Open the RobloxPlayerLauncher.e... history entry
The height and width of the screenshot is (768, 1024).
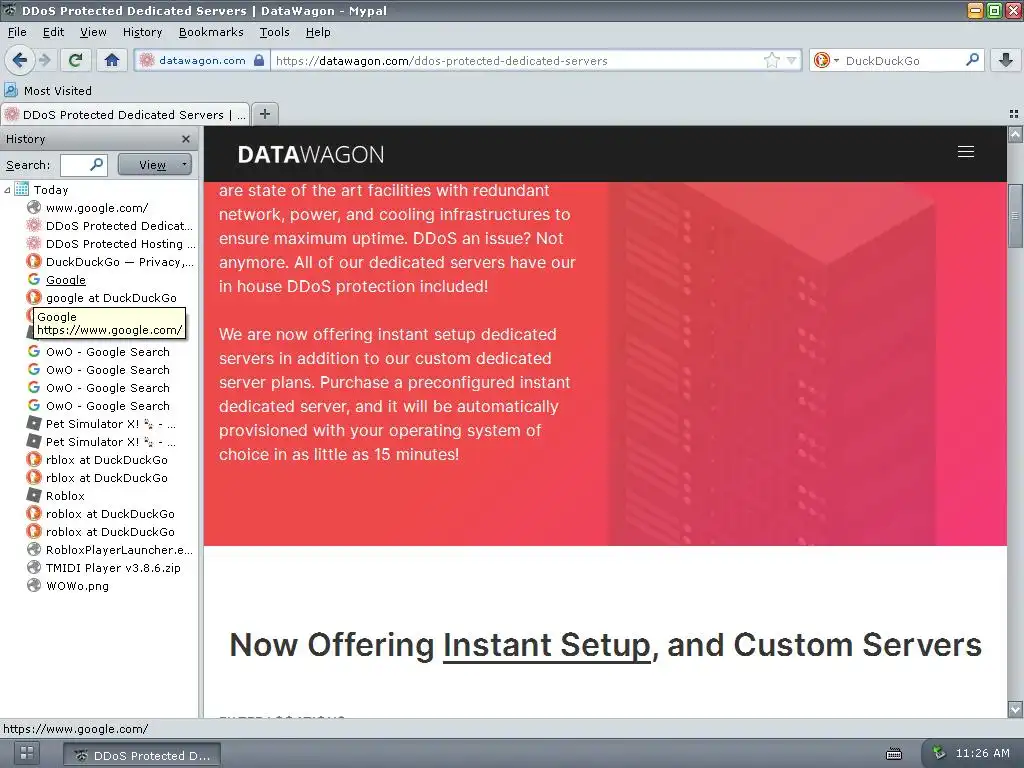(110, 550)
